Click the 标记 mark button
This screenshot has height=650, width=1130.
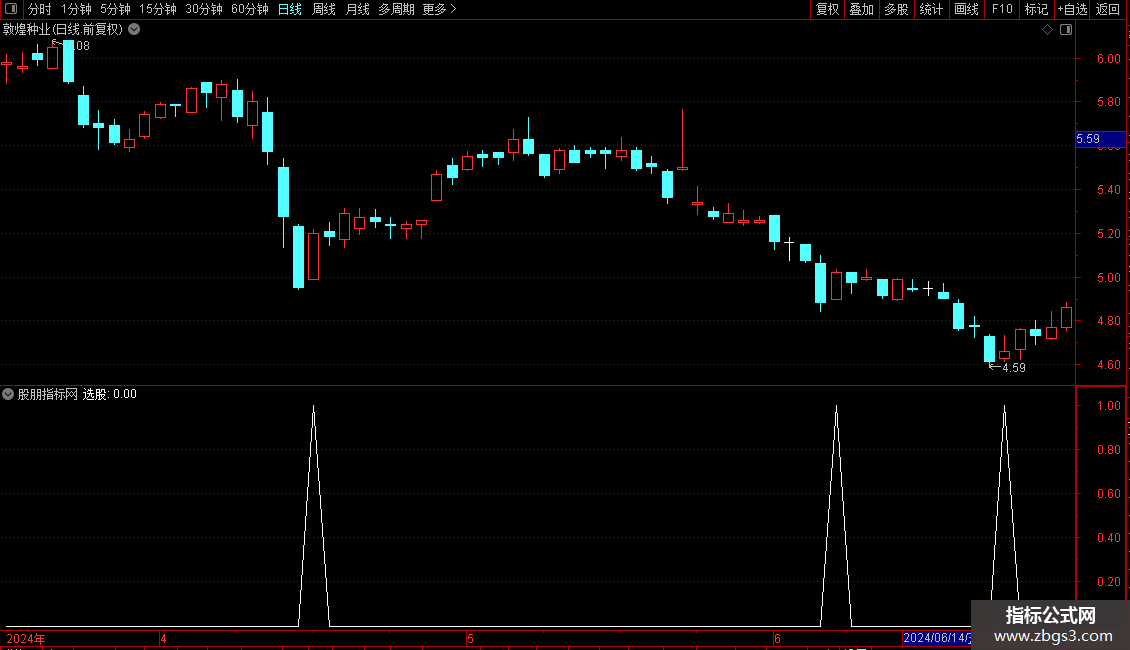pyautogui.click(x=1036, y=9)
